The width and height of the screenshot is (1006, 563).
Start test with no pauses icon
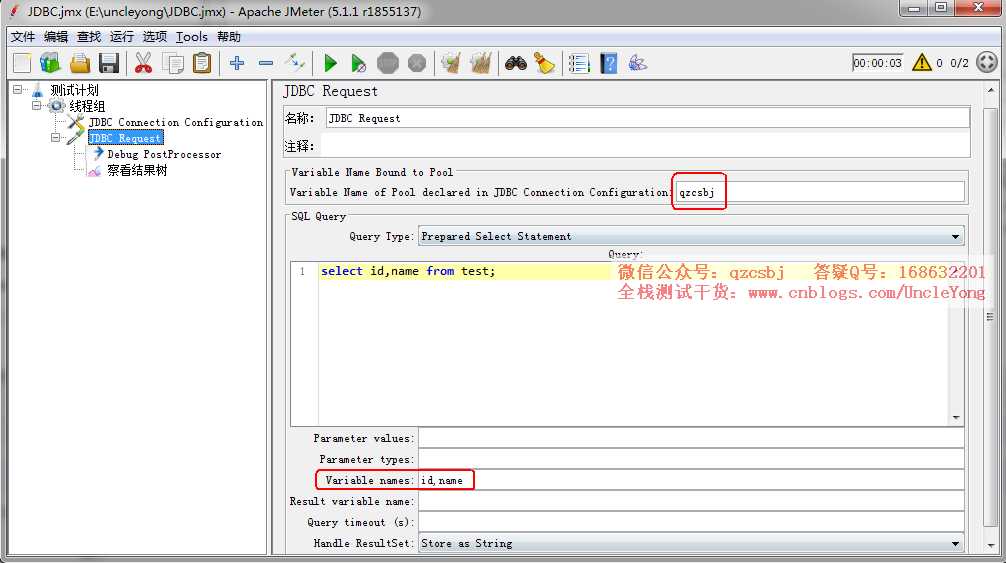tap(359, 63)
